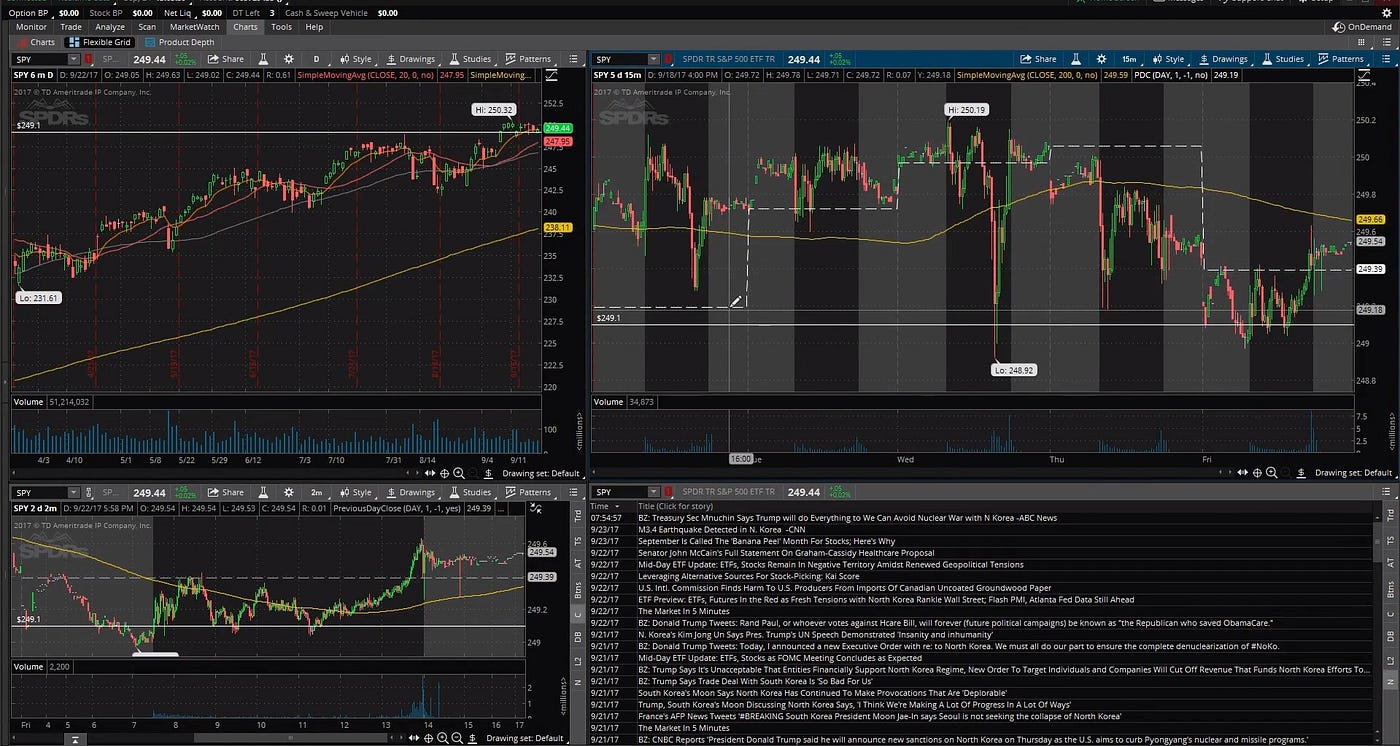The width and height of the screenshot is (1400, 746).
Task: Select the Flexible Grid sub-tab
Action: click(x=98, y=43)
